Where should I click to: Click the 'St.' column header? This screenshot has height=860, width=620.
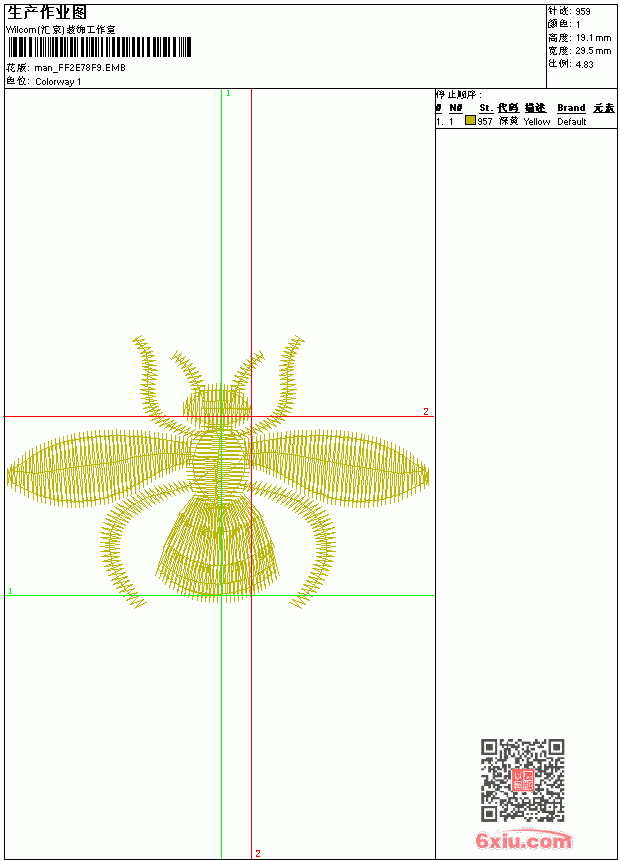click(486, 108)
